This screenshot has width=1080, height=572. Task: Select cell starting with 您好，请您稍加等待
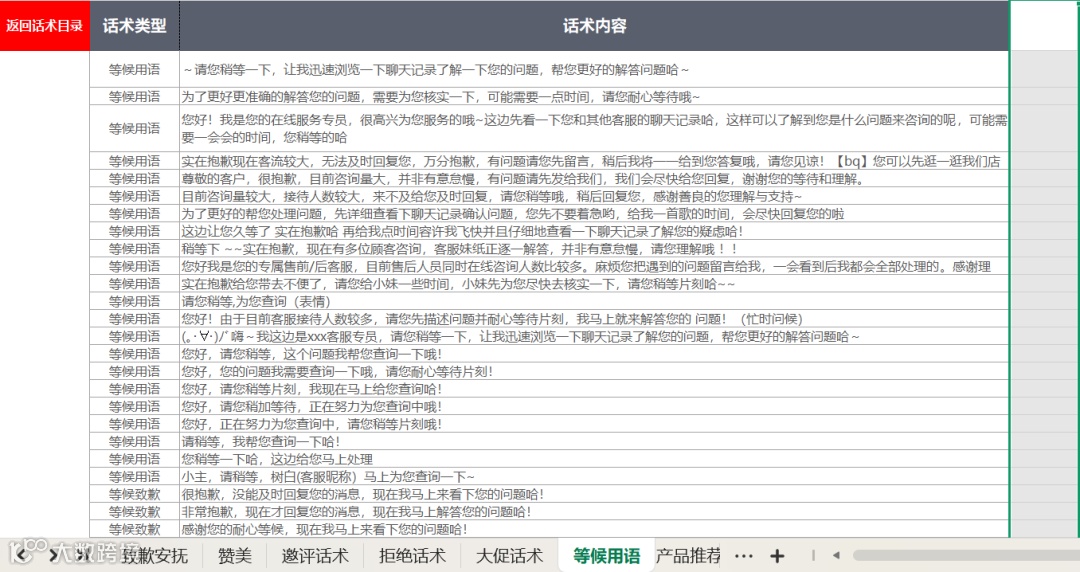594,407
